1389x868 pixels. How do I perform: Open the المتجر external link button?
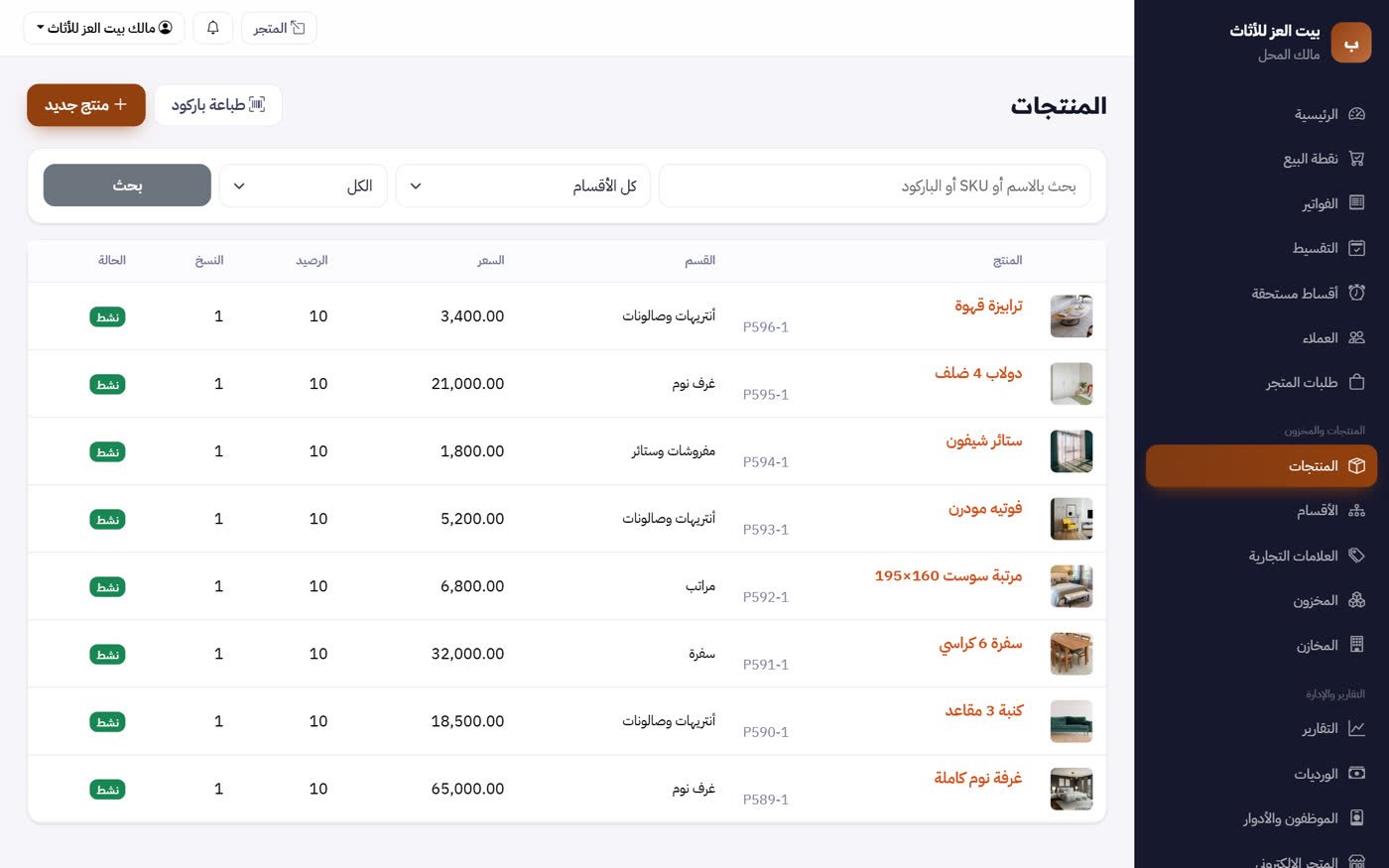(279, 28)
